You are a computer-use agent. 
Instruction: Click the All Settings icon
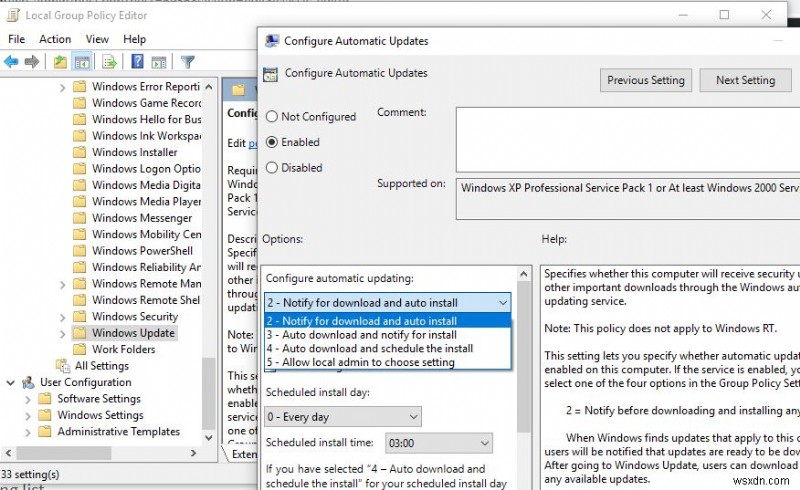tap(63, 365)
